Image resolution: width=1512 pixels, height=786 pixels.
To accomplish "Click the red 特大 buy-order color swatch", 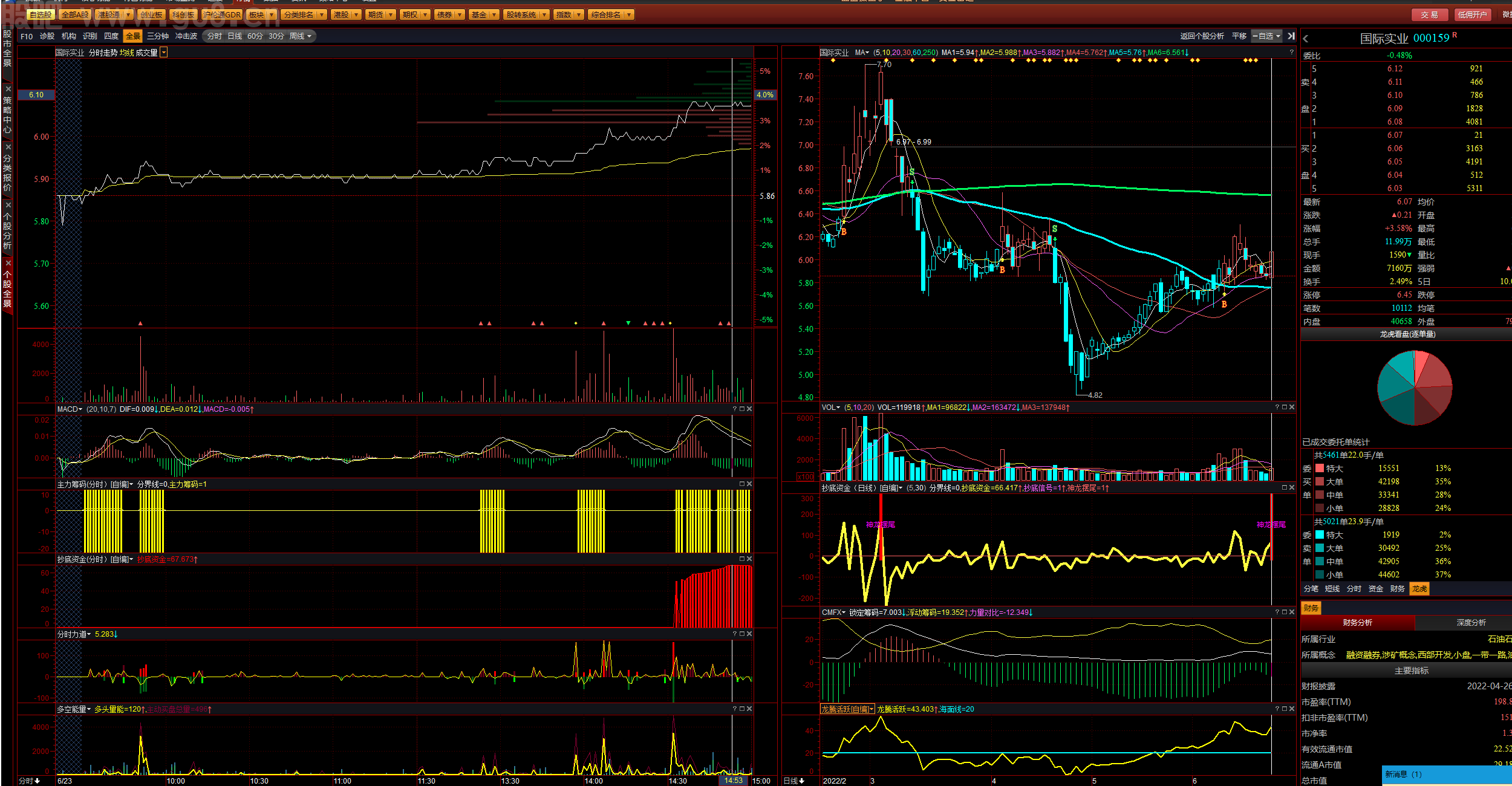I will click(x=1320, y=468).
